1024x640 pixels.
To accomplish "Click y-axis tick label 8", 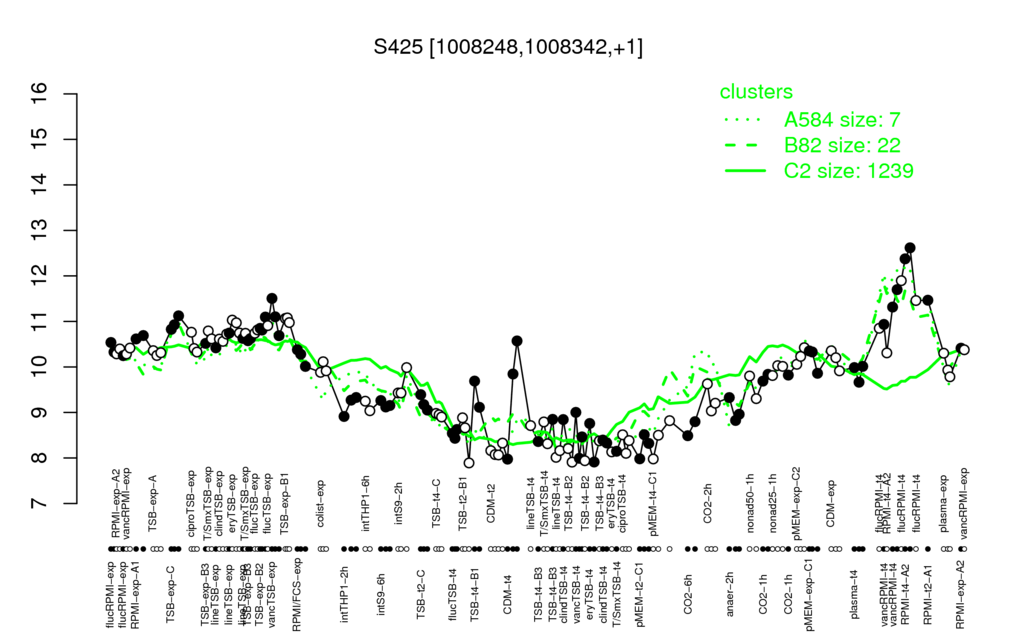I will pyautogui.click(x=40, y=458).
